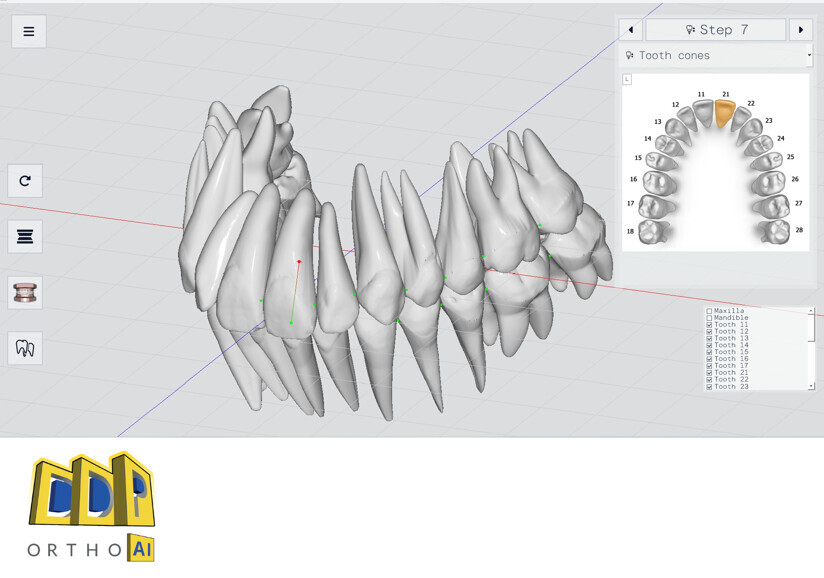Go to the previous step arrow
The image size is (824, 578).
coord(631,30)
